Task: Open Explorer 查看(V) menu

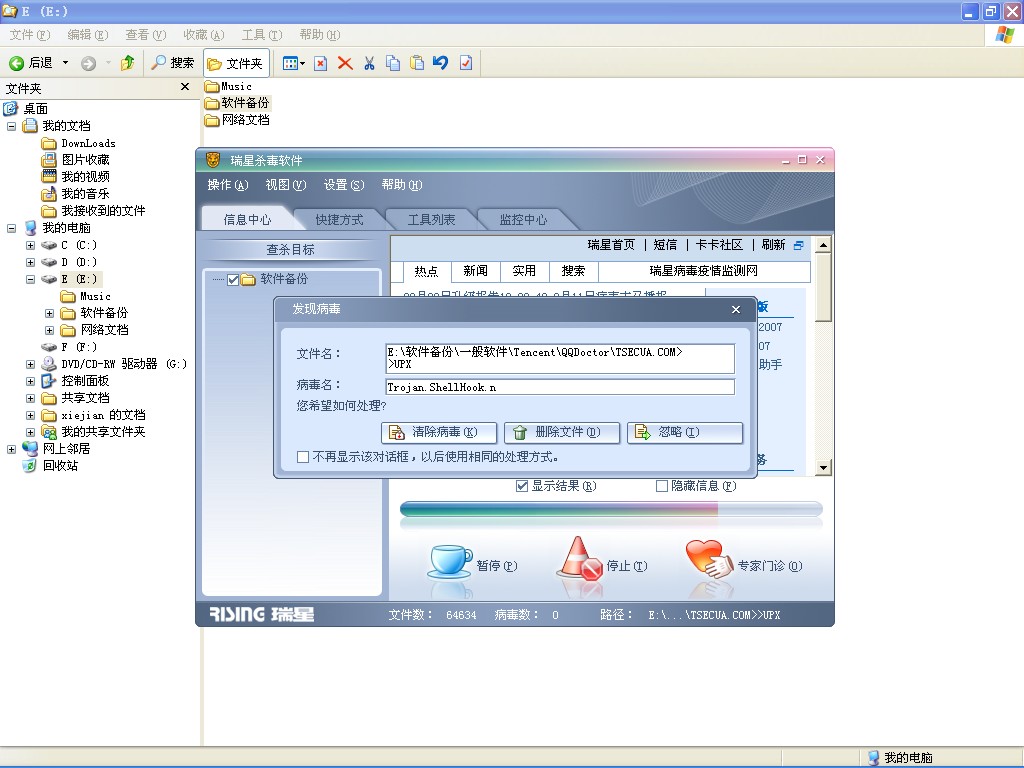Action: (146, 35)
